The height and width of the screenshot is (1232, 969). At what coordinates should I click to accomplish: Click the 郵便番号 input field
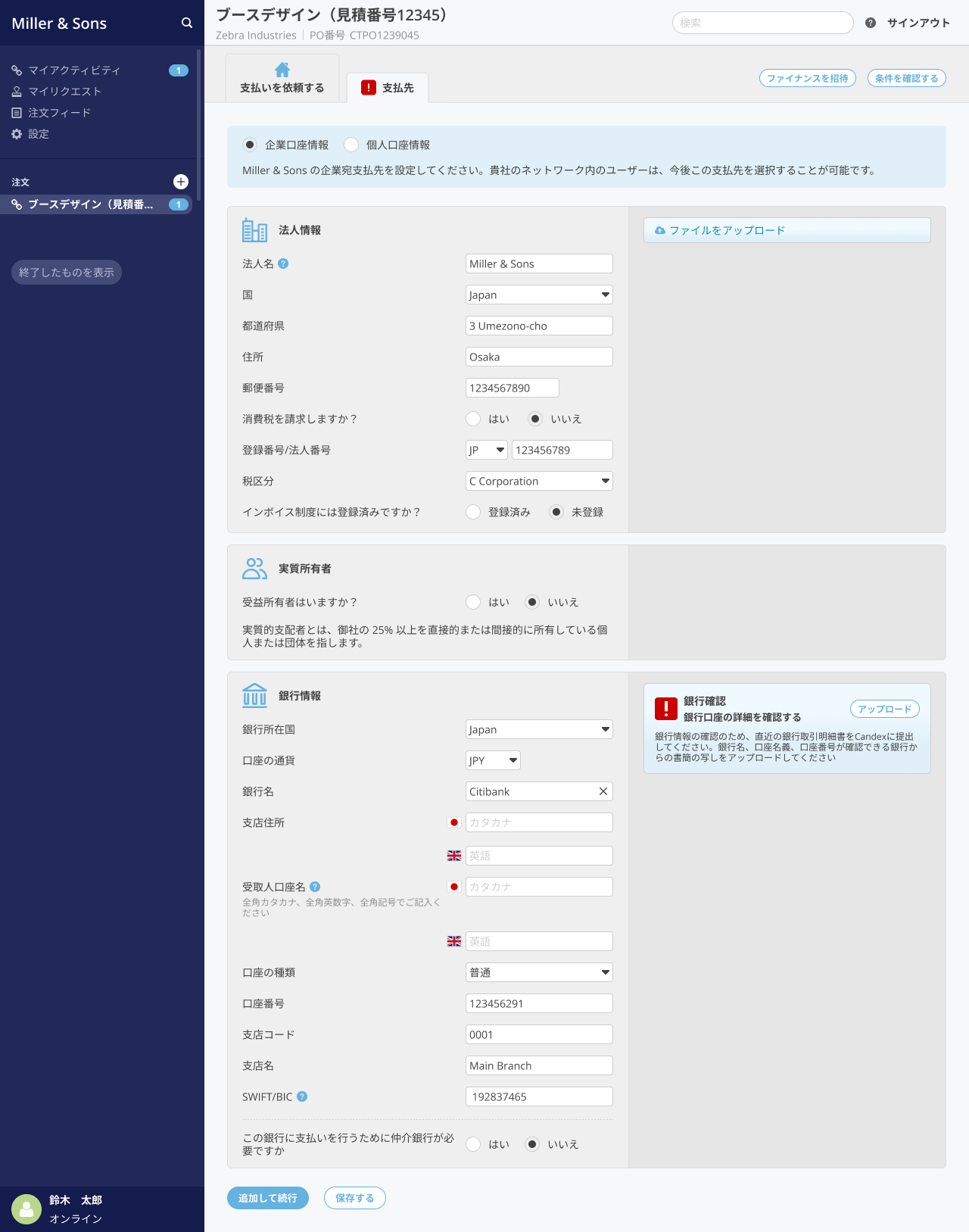point(513,388)
